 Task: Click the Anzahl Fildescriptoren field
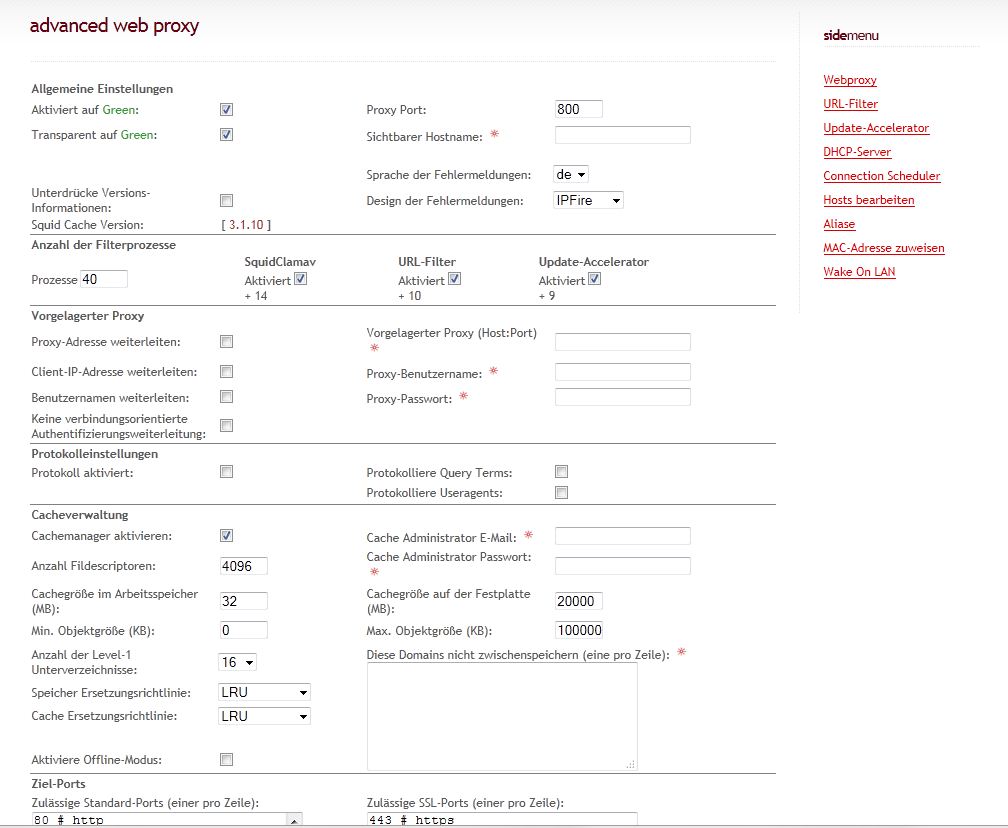pyautogui.click(x=244, y=566)
